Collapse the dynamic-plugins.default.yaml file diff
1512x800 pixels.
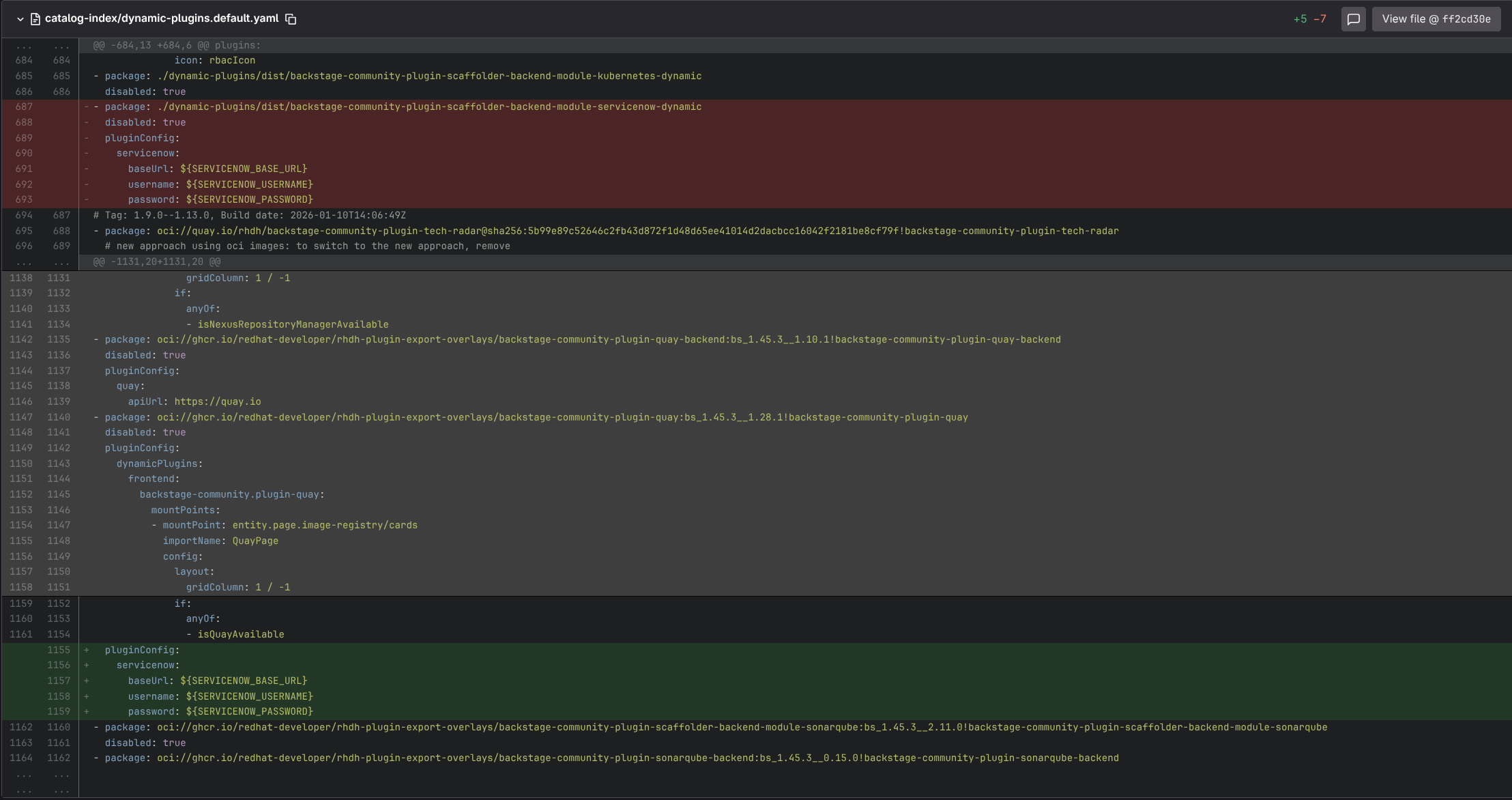coord(20,19)
